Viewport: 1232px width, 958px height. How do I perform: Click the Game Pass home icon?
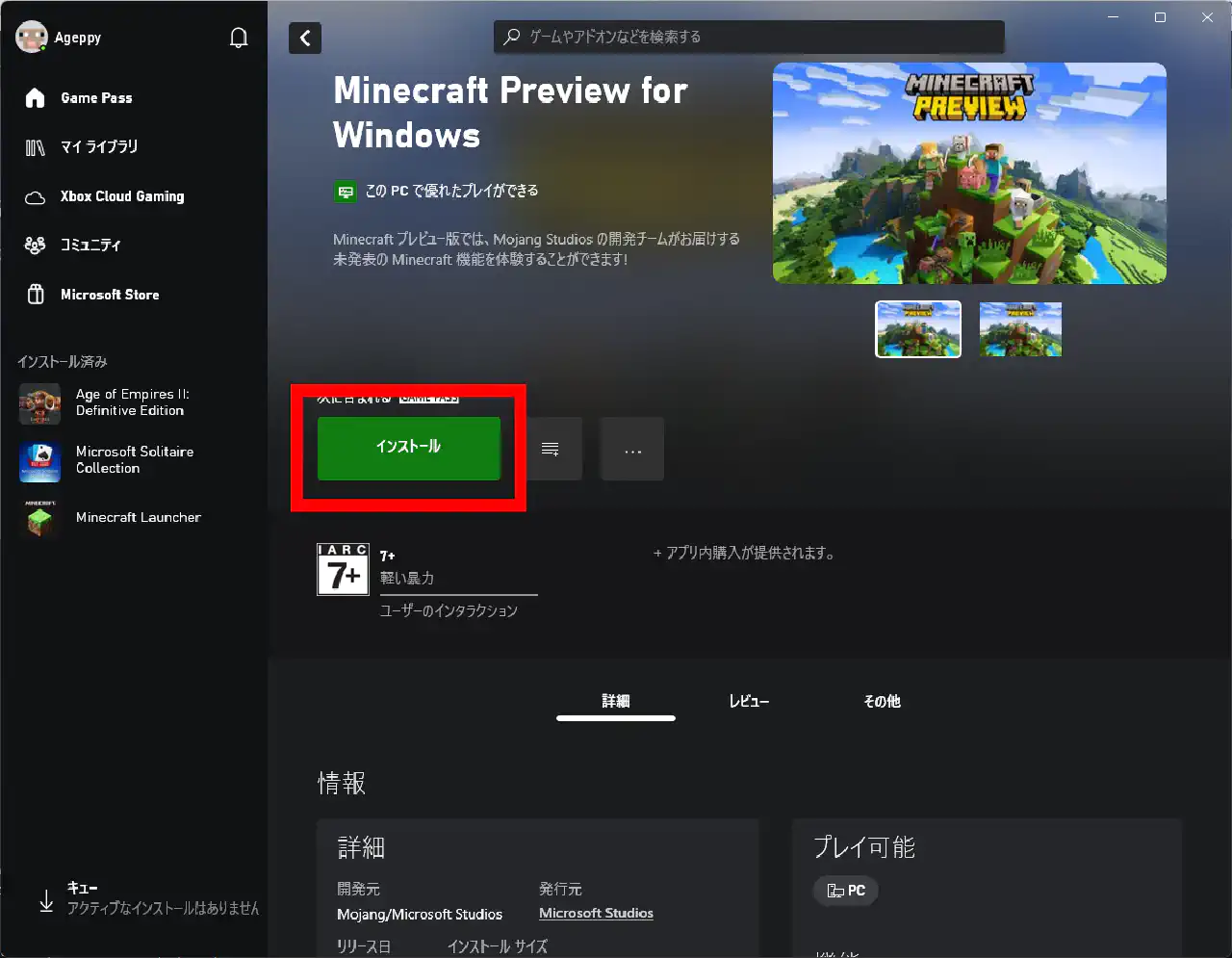[36, 98]
